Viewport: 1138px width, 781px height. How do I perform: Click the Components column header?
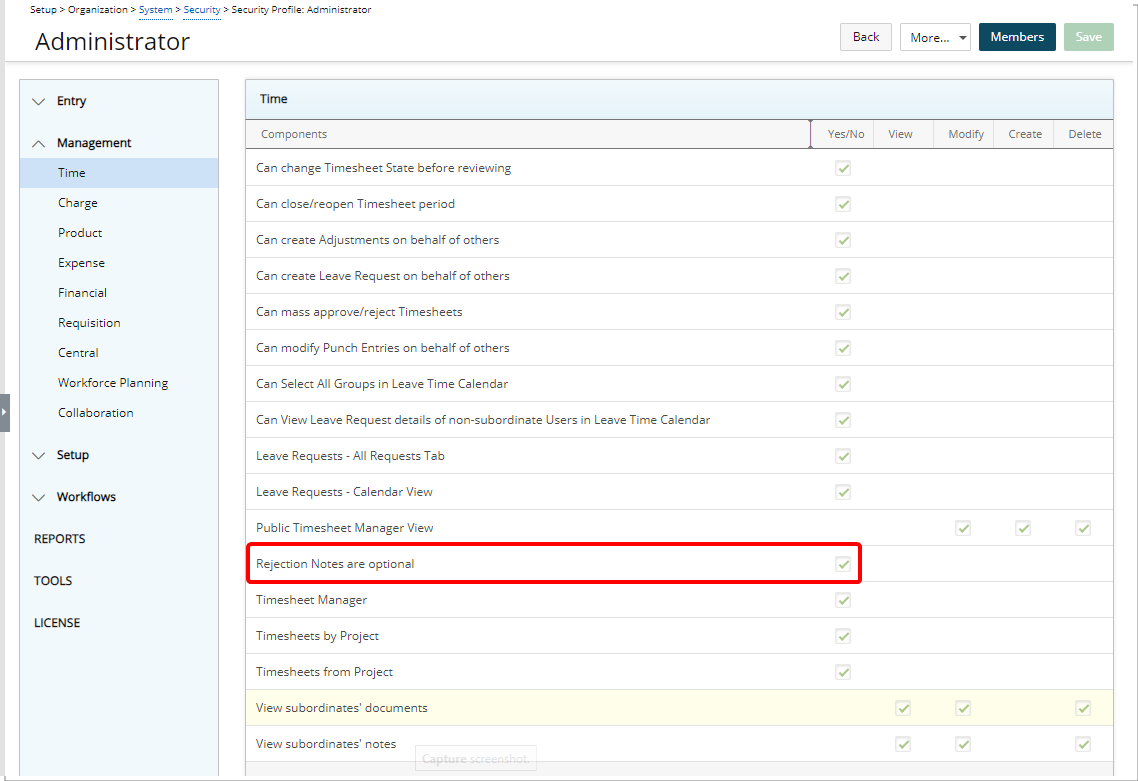[294, 134]
